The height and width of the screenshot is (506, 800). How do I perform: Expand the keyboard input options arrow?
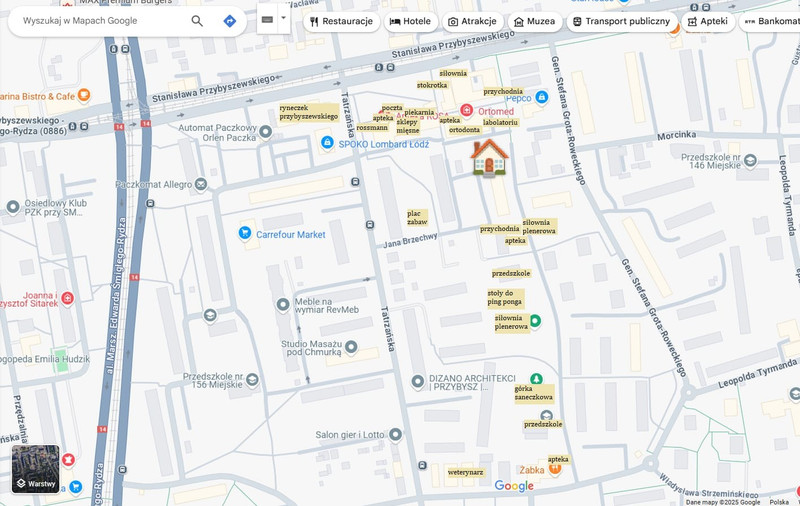(x=283, y=18)
